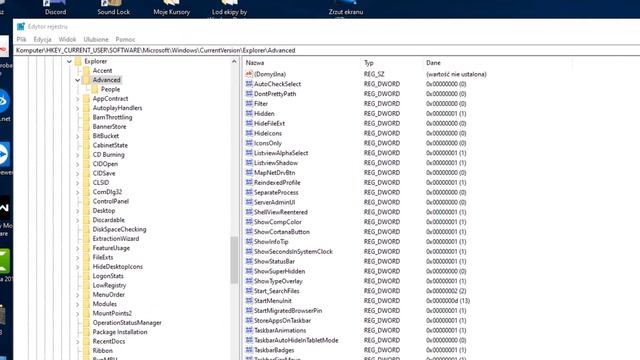Image resolution: width=640 pixels, height=360 pixels.
Task: Open the Edycja menu
Action: [42, 39]
